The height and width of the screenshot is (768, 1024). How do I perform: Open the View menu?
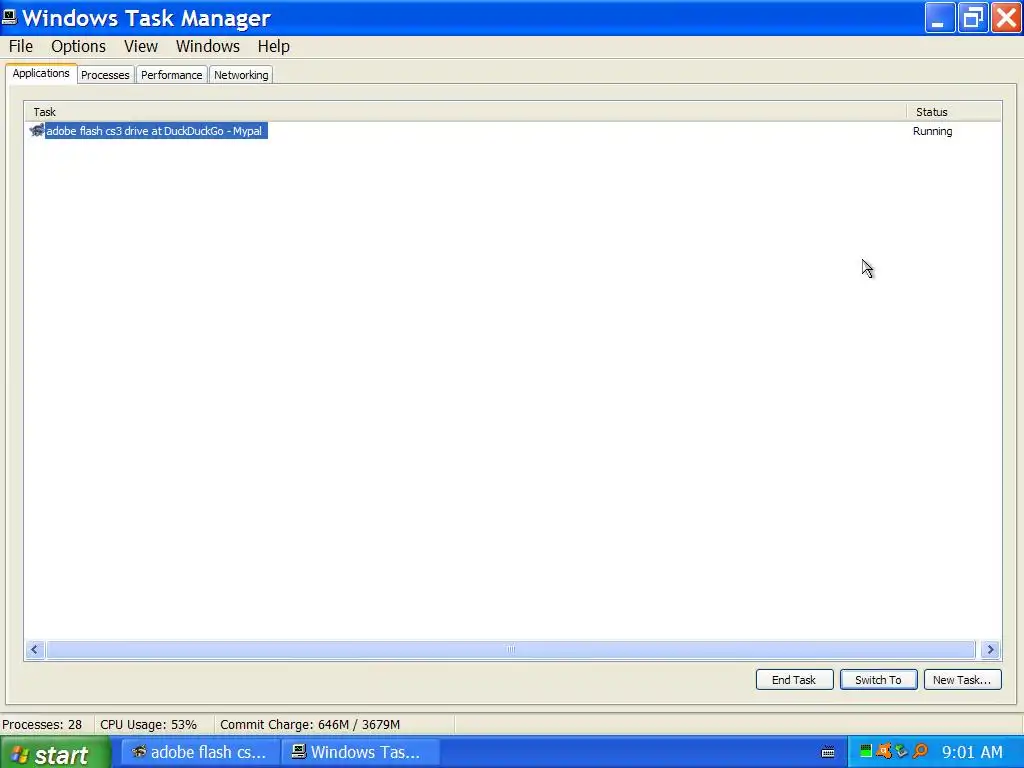click(x=141, y=46)
